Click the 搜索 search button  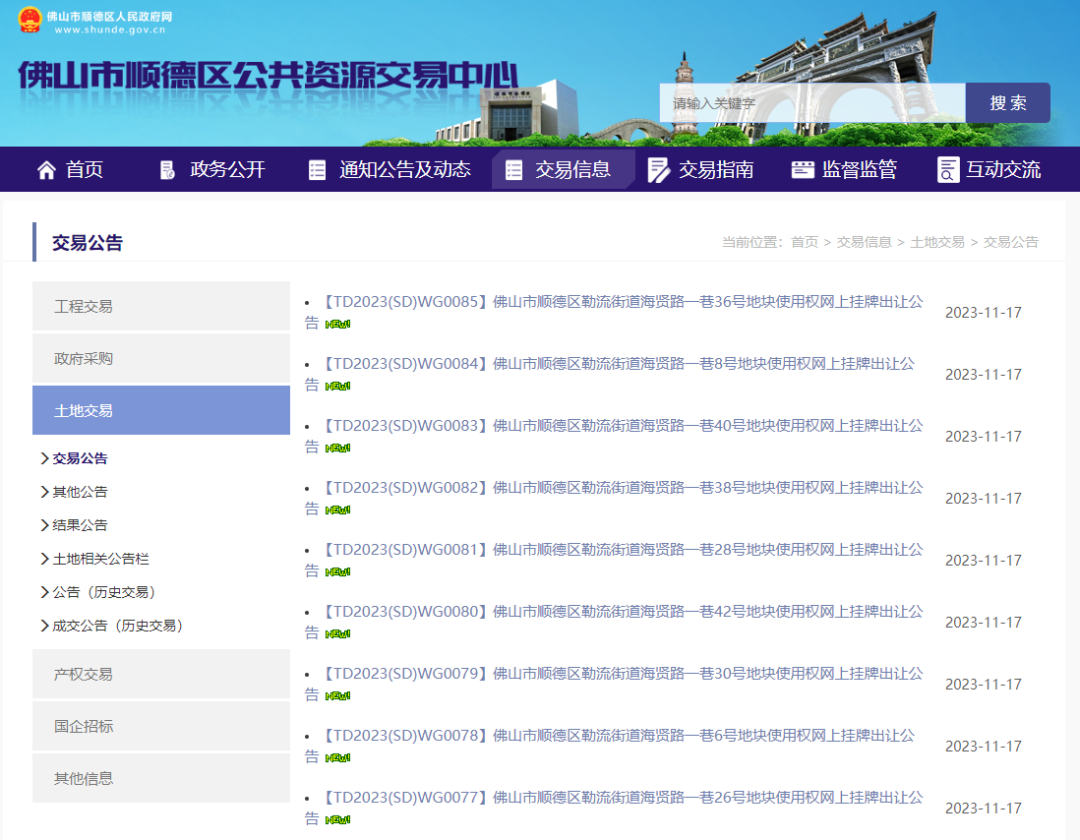click(x=1008, y=103)
